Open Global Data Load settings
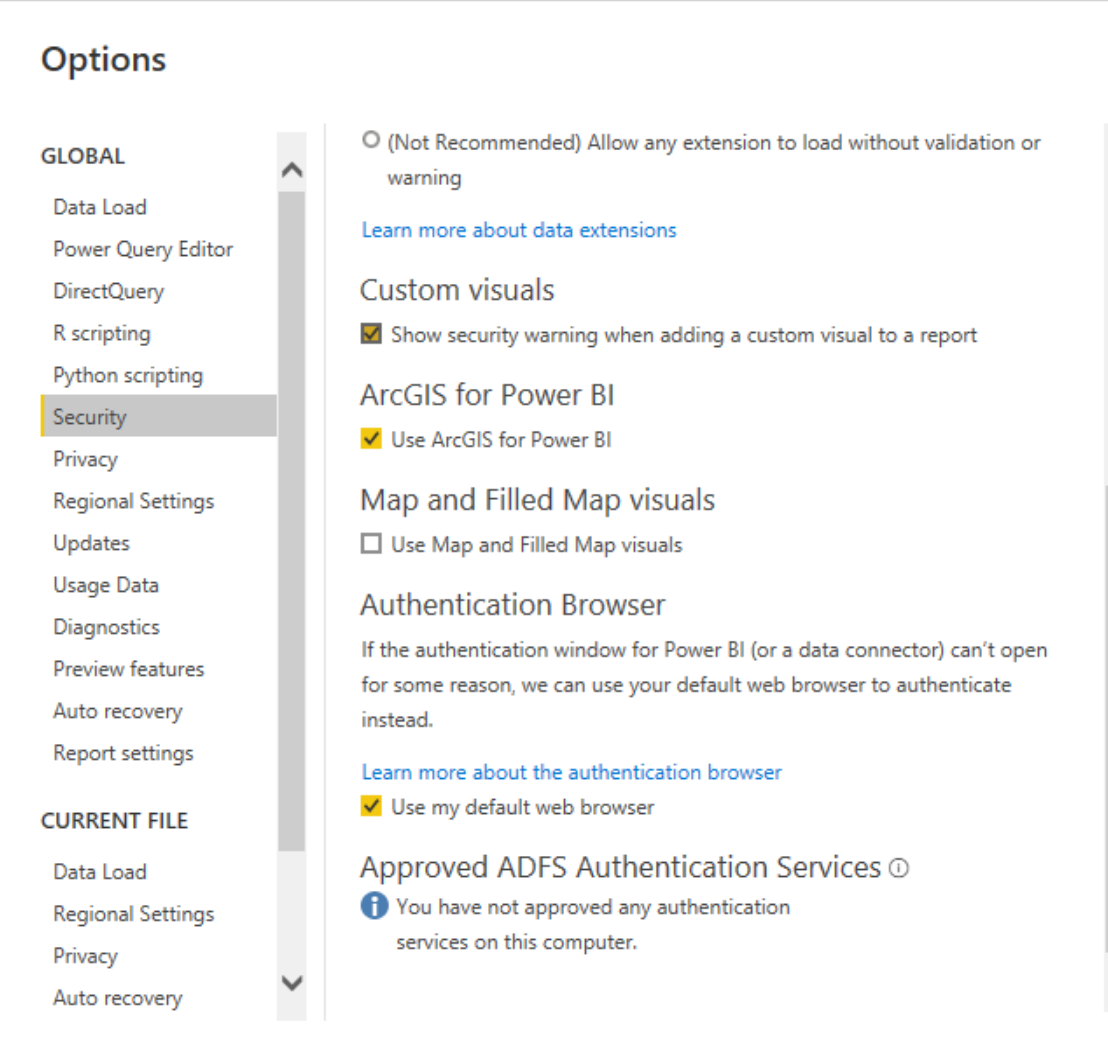The image size is (1108, 1042). [100, 207]
